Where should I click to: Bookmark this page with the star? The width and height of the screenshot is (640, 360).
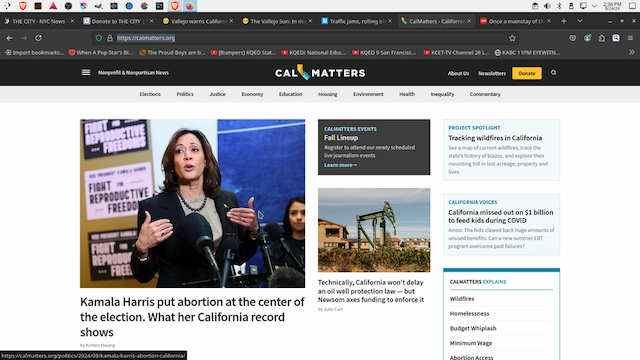512,38
